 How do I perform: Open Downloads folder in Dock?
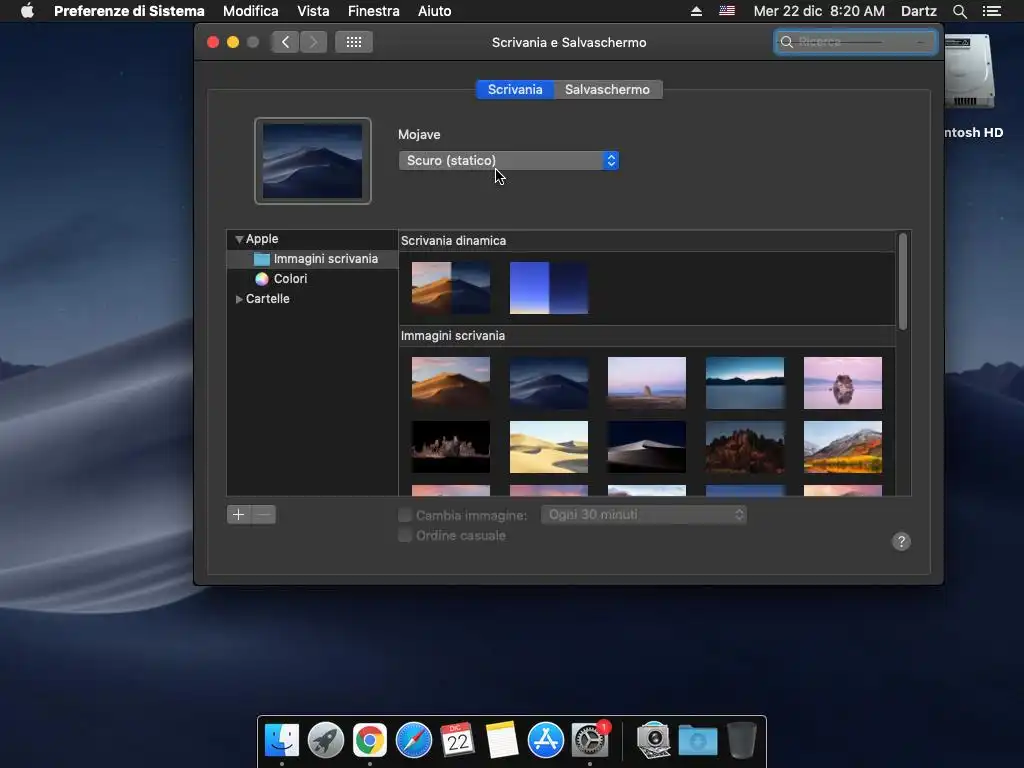[697, 741]
